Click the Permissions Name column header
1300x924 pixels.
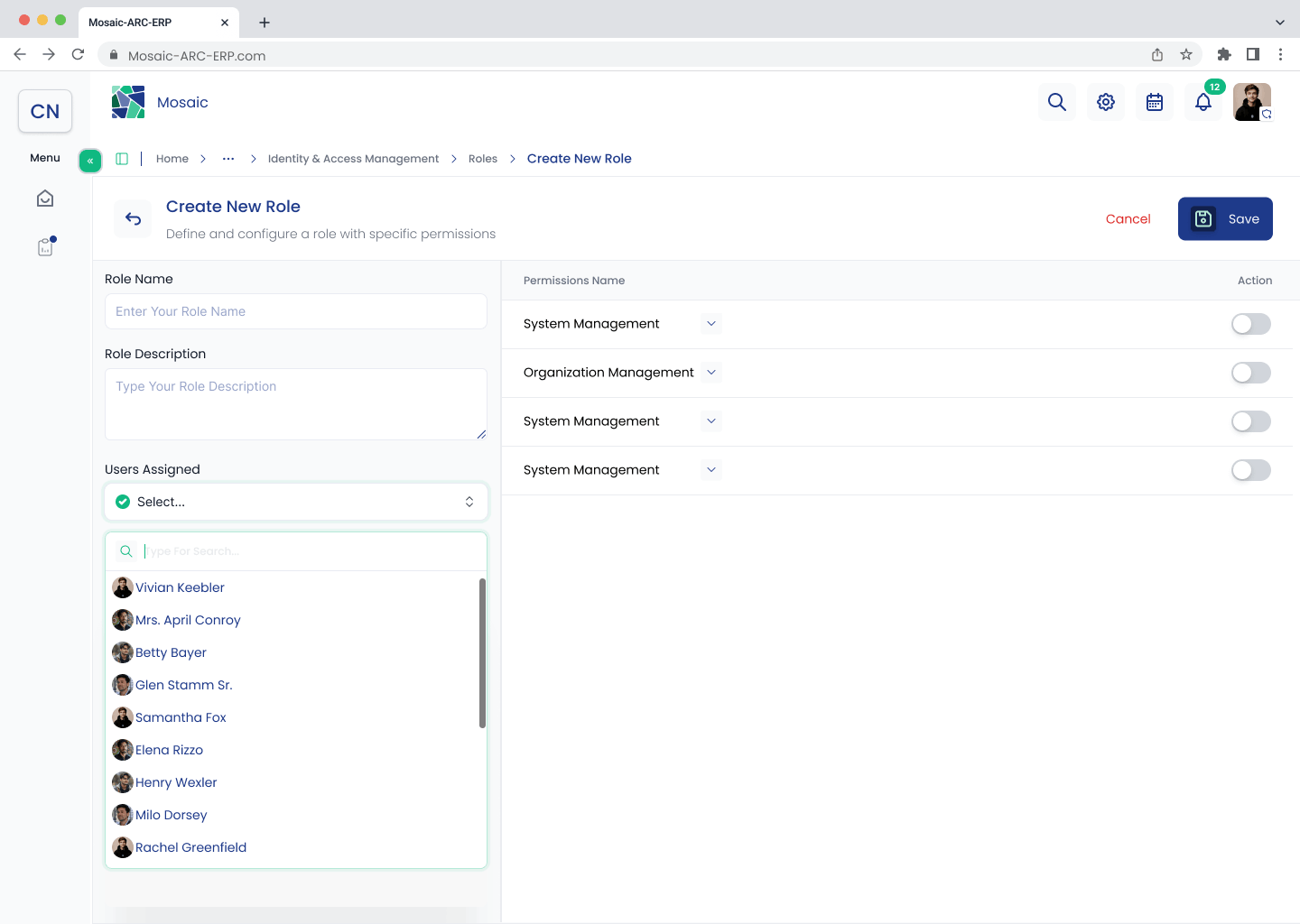tap(574, 281)
